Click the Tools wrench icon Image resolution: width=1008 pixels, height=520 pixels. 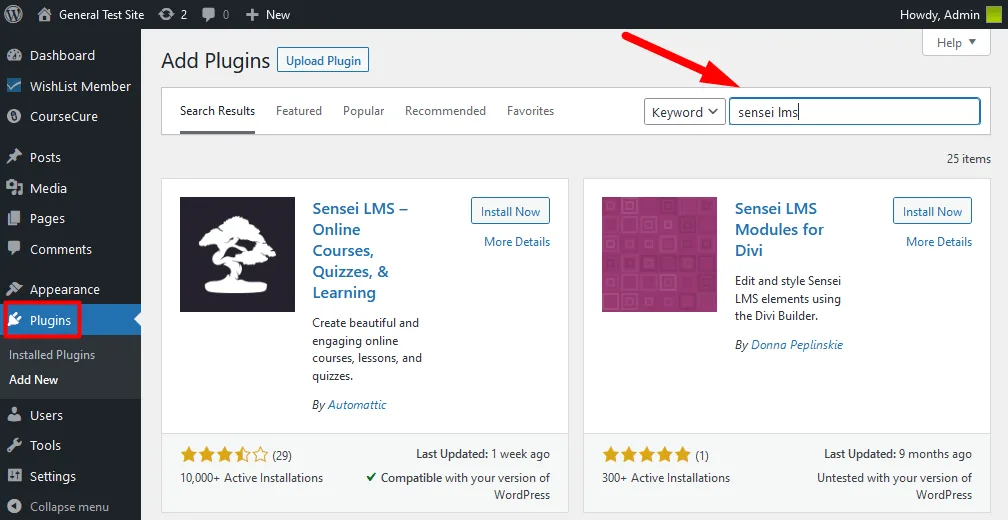pos(14,445)
